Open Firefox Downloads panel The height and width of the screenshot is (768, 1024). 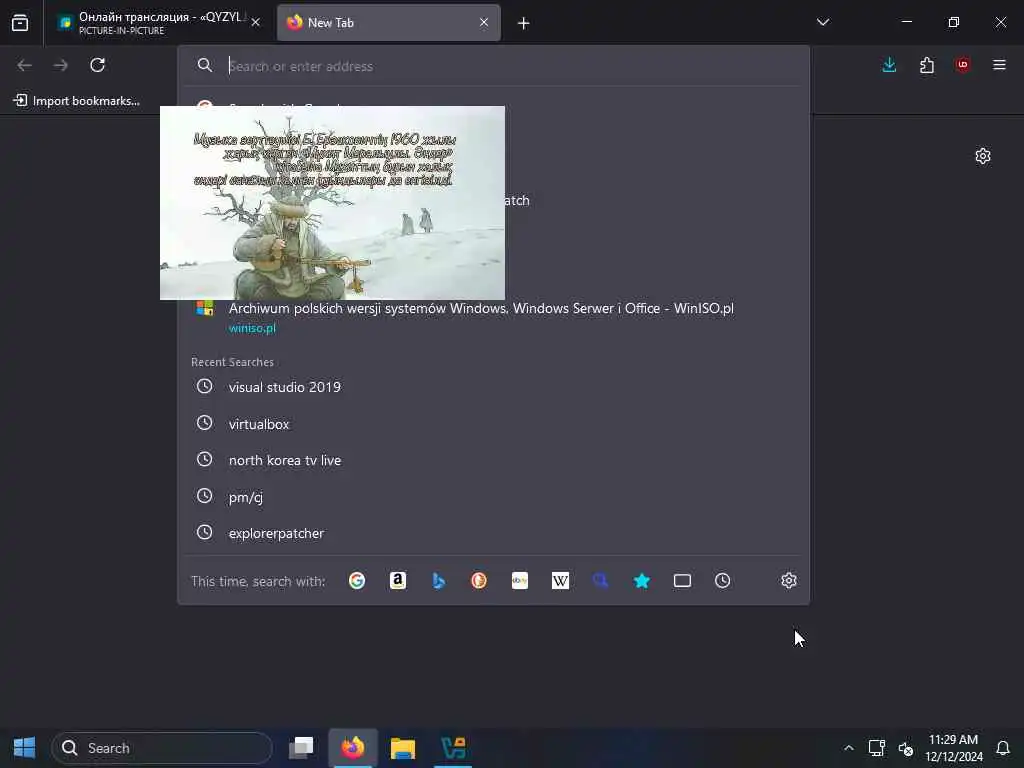pos(889,65)
